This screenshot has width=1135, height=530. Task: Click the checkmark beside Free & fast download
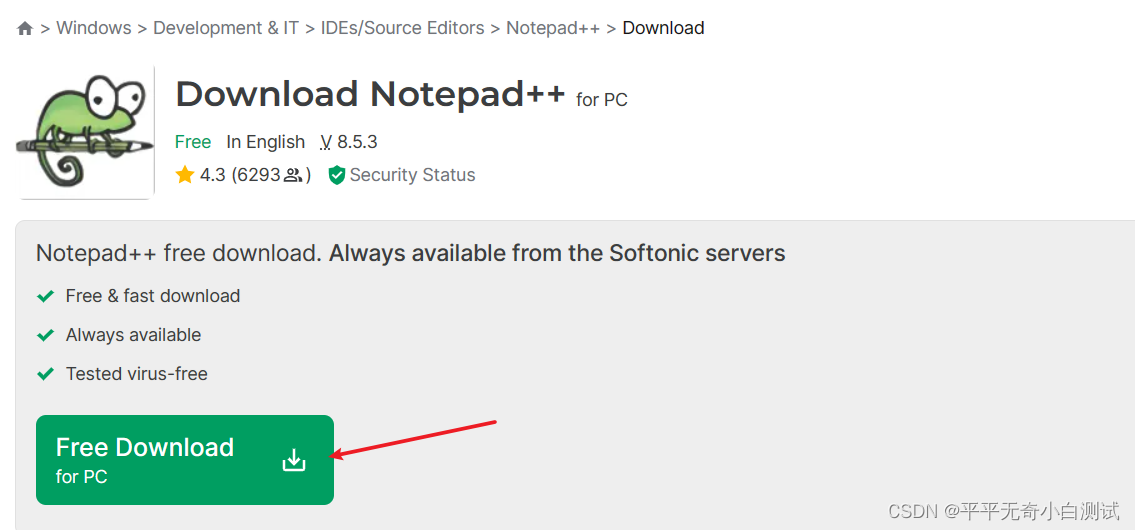point(46,296)
